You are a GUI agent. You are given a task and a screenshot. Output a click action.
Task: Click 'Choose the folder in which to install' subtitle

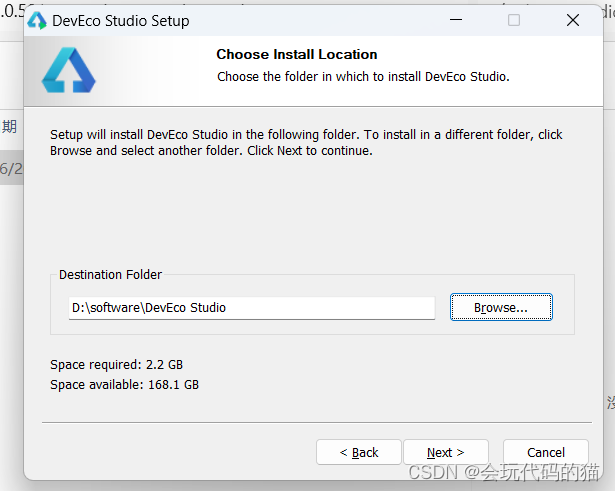click(x=363, y=76)
